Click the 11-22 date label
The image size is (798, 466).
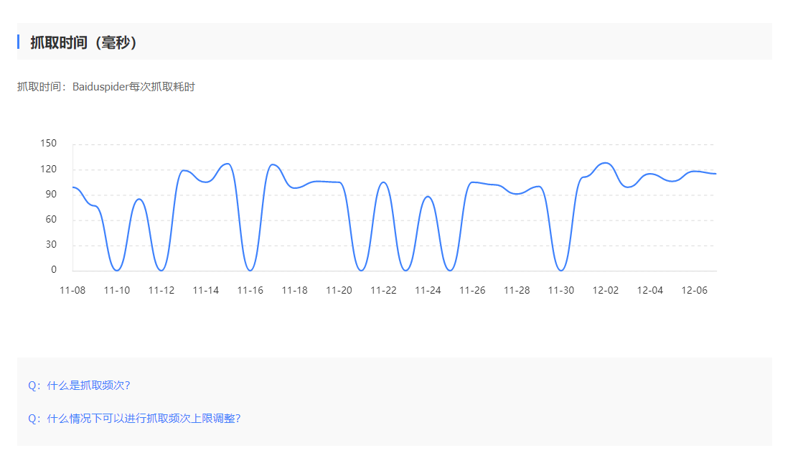click(383, 290)
